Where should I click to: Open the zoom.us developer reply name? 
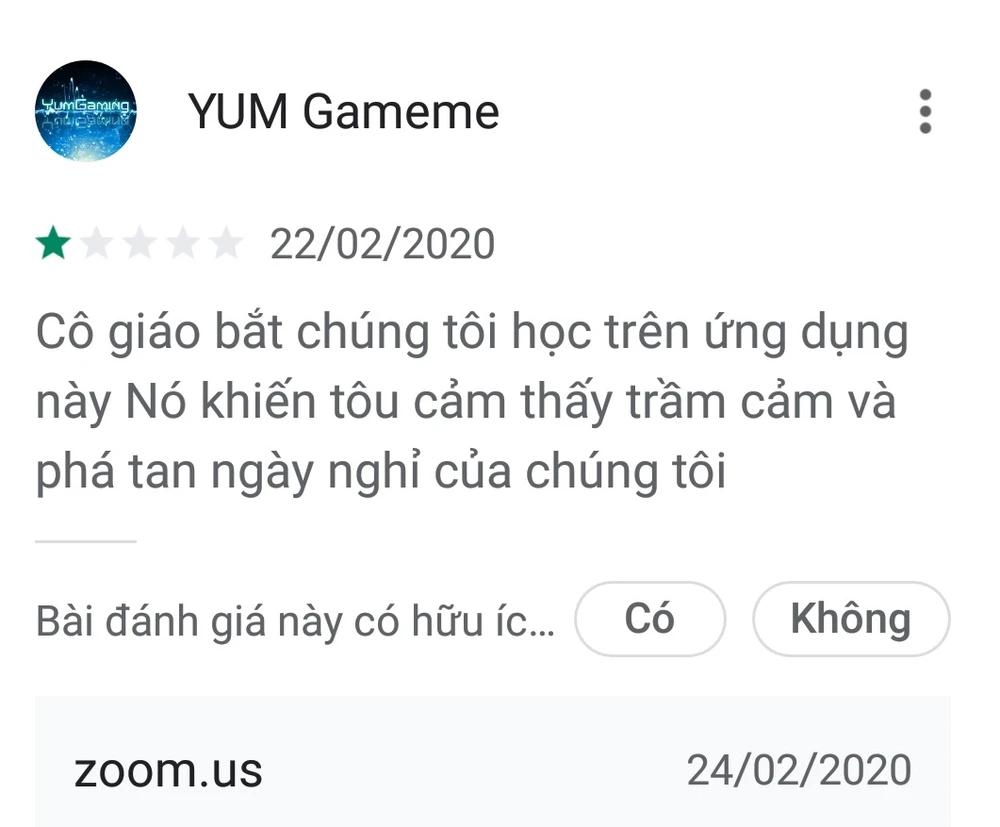tap(168, 770)
